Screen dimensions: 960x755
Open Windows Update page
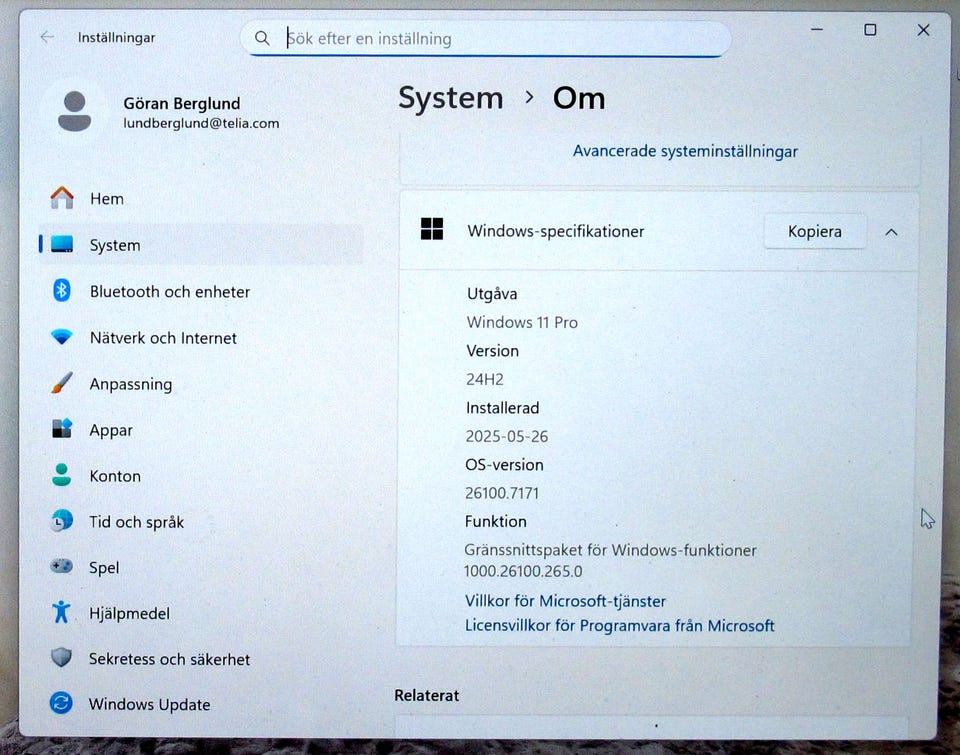click(201, 704)
